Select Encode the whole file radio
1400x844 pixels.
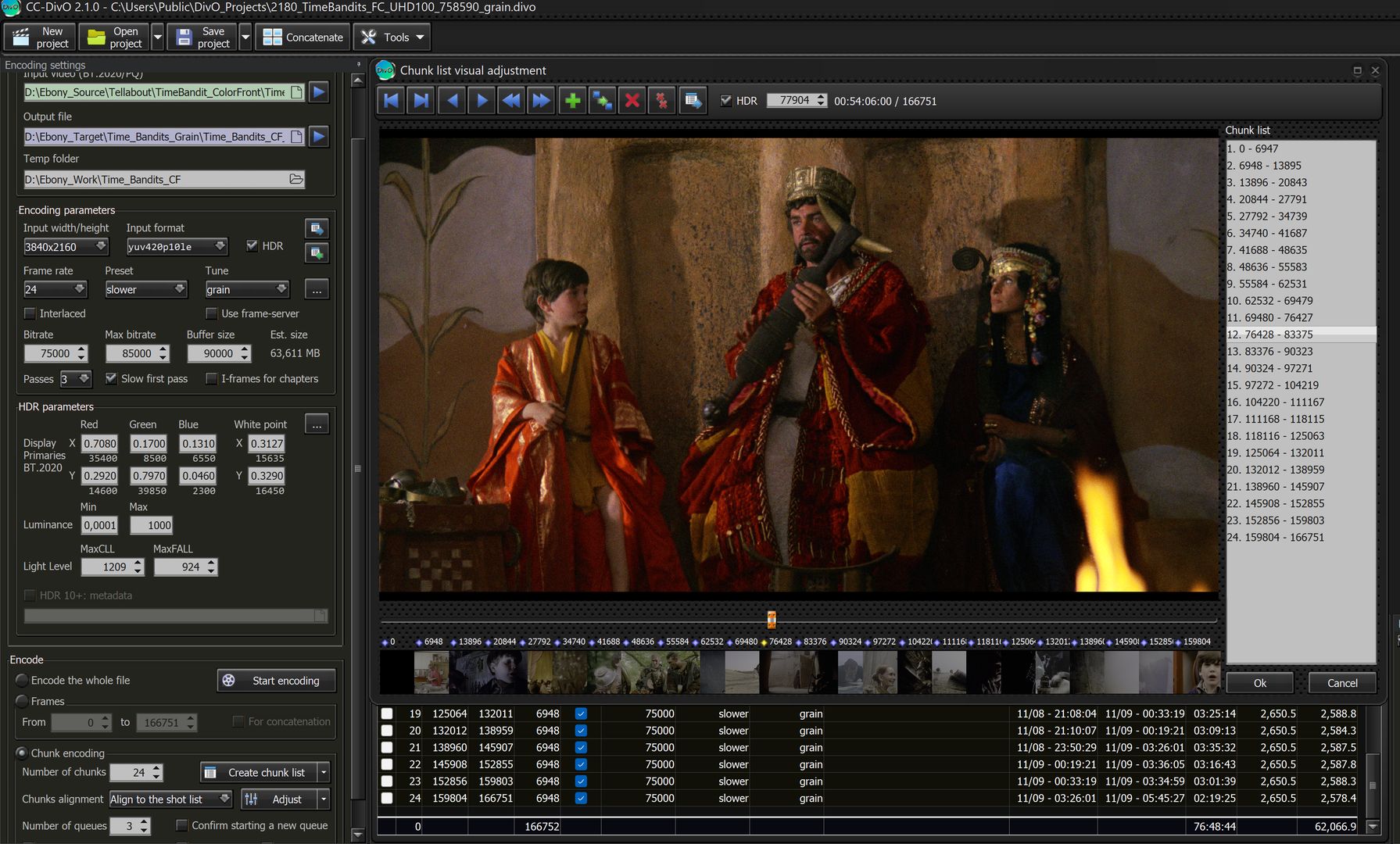click(22, 680)
